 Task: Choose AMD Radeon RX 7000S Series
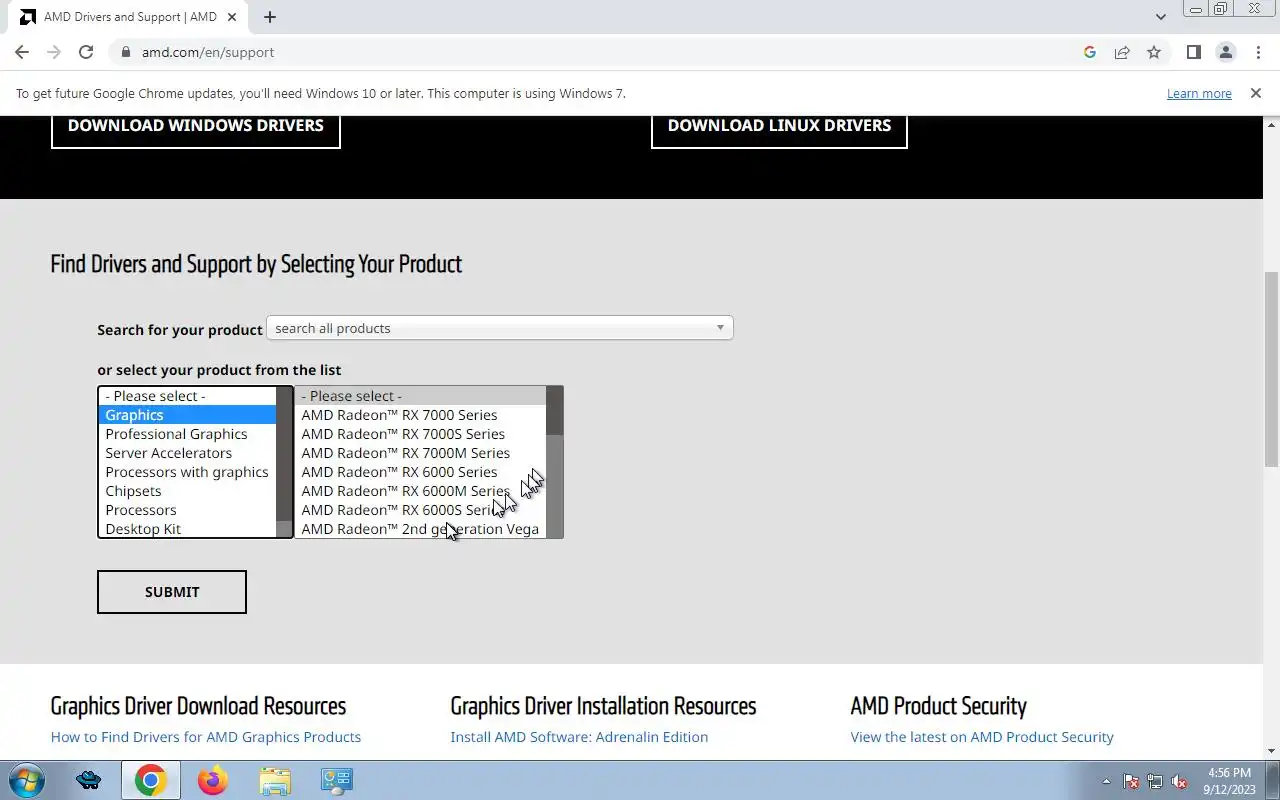tap(420, 434)
